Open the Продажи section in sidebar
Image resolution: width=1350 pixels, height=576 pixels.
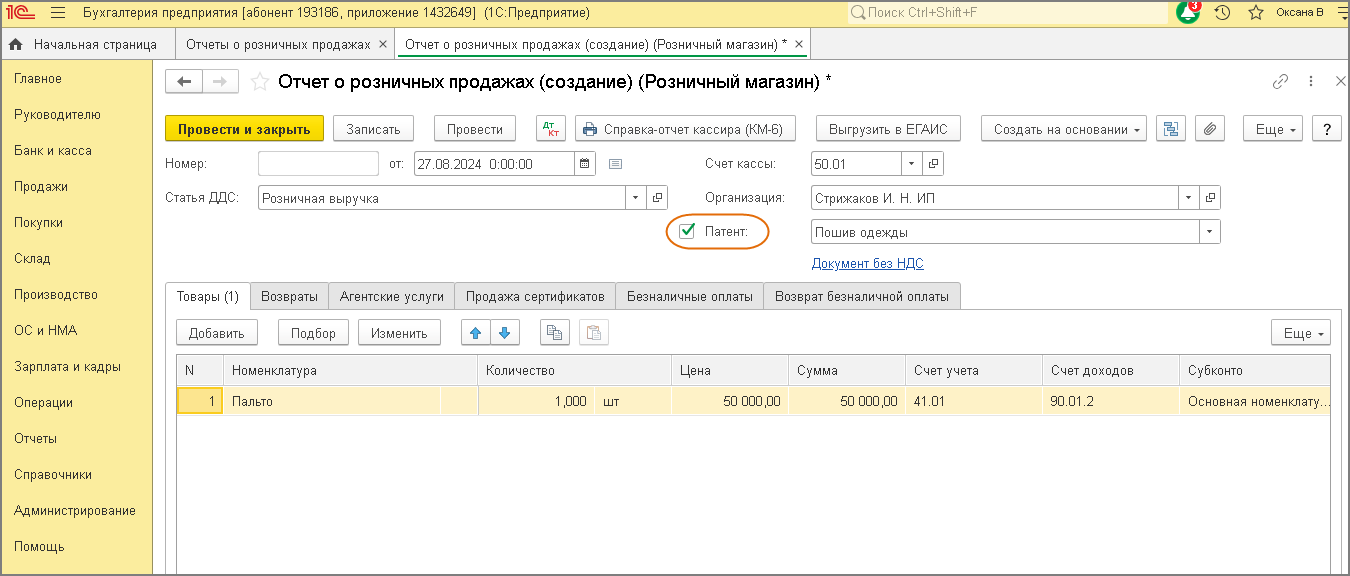pos(41,187)
